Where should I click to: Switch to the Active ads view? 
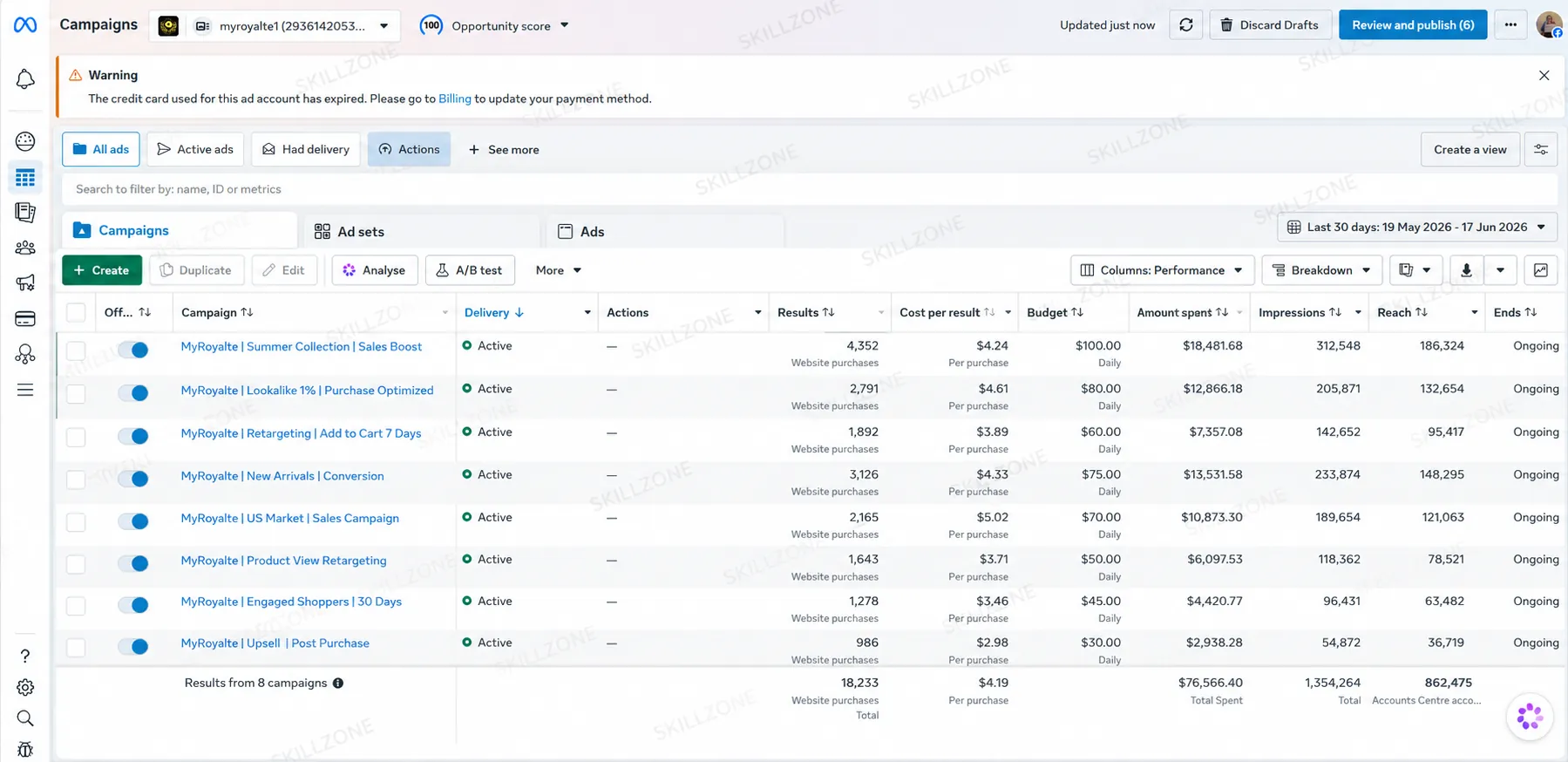(x=195, y=150)
